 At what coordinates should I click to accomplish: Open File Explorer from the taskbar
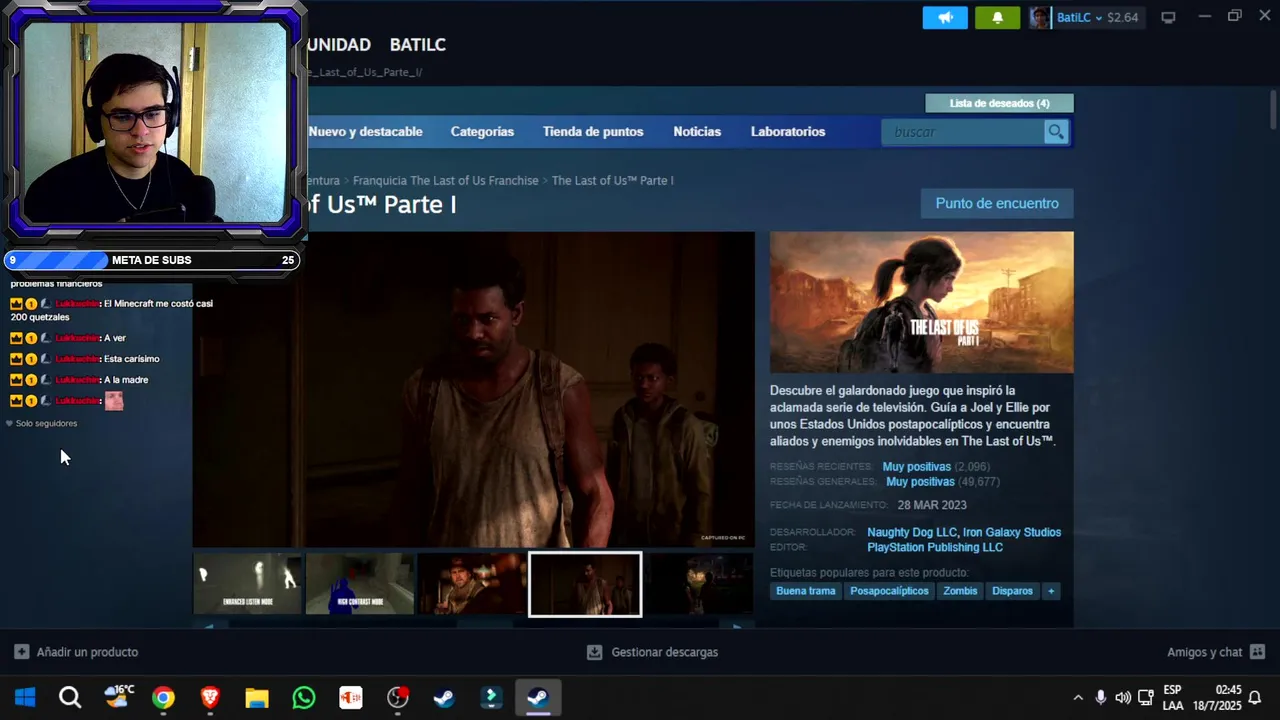pyautogui.click(x=257, y=697)
